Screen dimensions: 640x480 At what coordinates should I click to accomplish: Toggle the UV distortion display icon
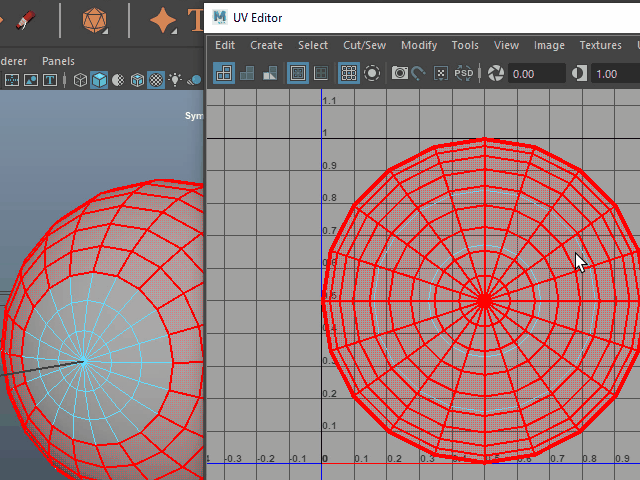coord(270,73)
